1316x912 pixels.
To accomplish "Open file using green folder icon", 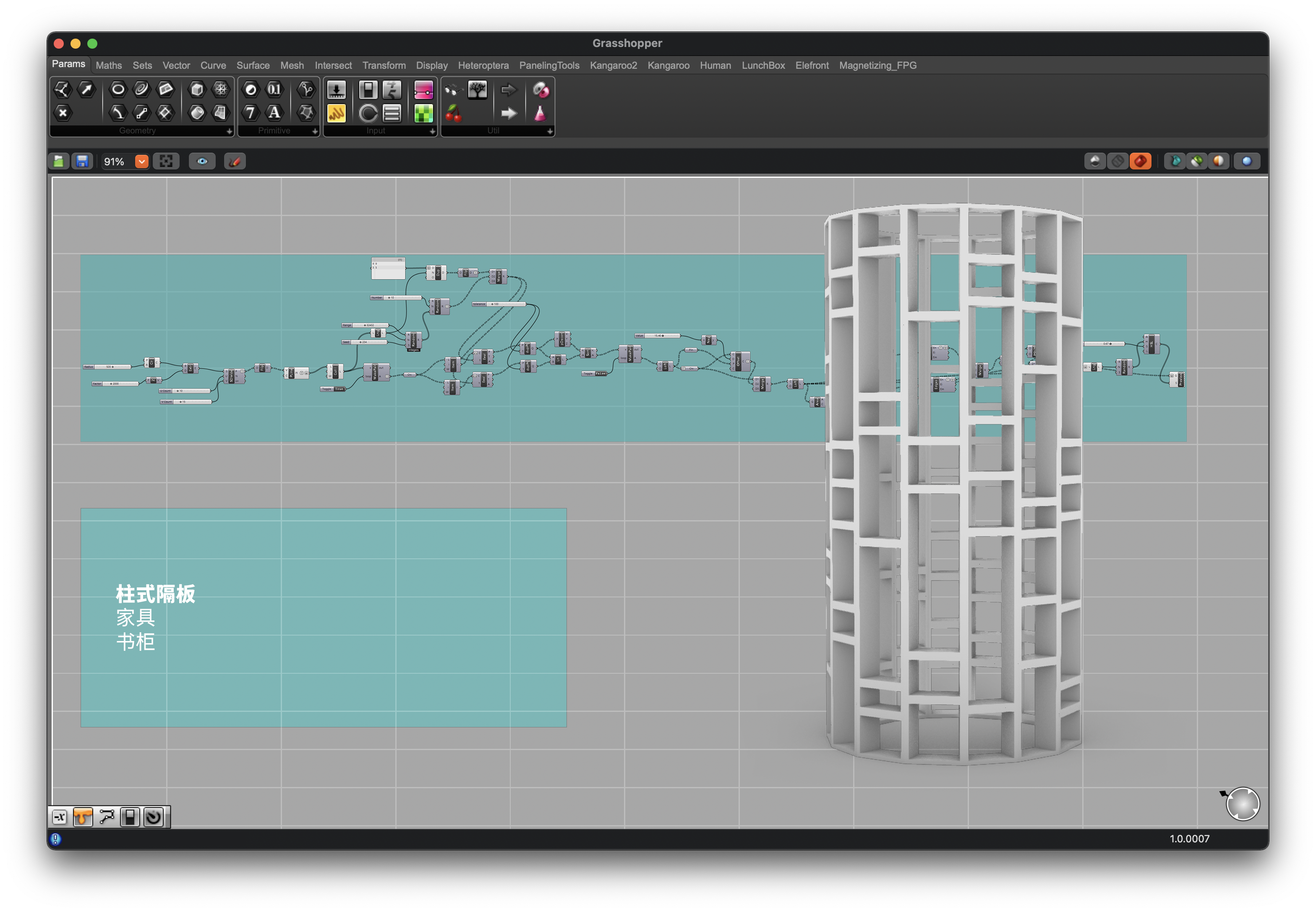I will tap(59, 162).
